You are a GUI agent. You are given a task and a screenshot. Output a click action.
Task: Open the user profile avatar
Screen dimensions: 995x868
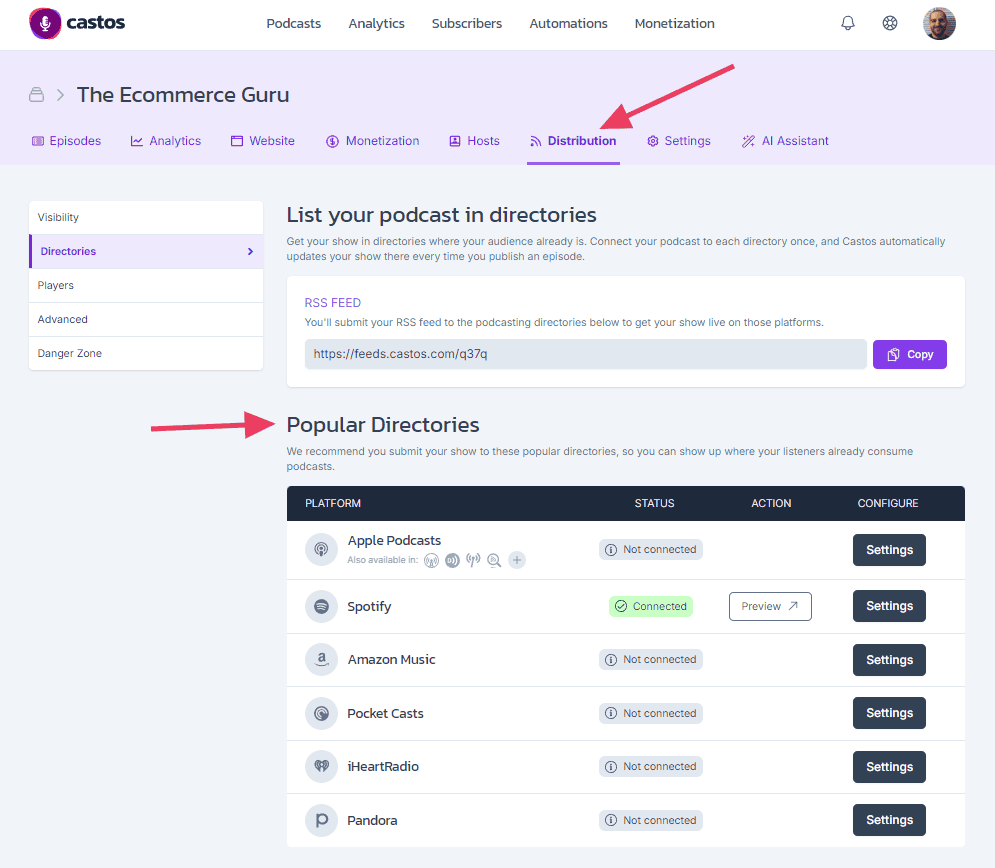939,23
